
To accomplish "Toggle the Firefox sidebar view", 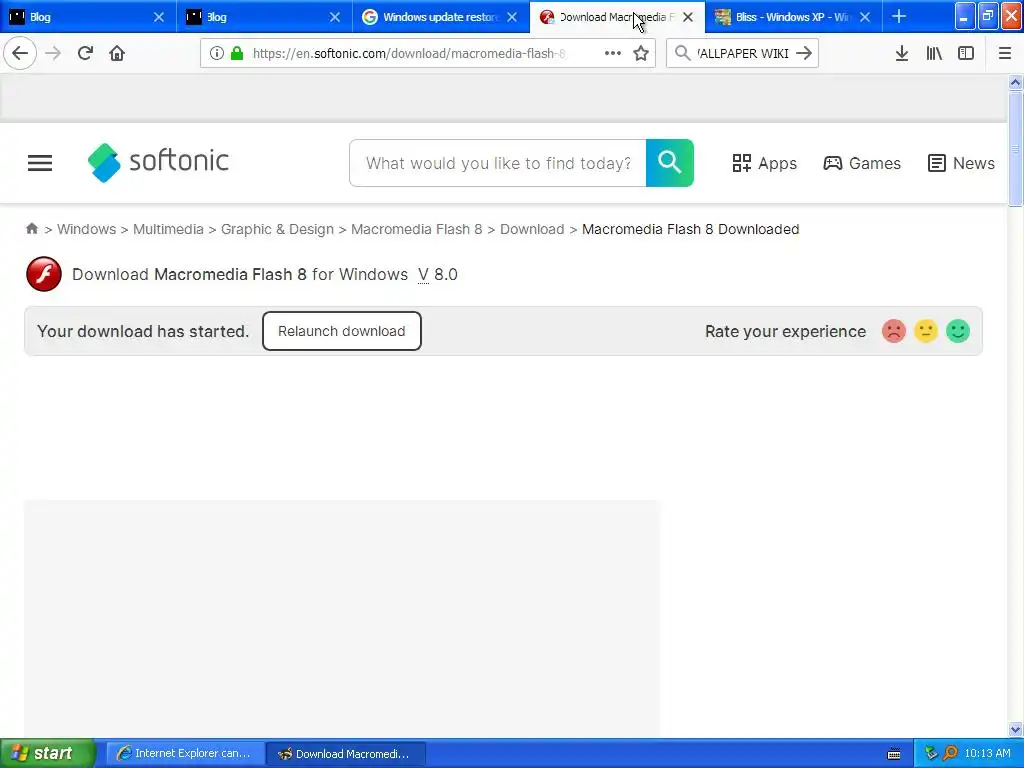I will click(966, 54).
